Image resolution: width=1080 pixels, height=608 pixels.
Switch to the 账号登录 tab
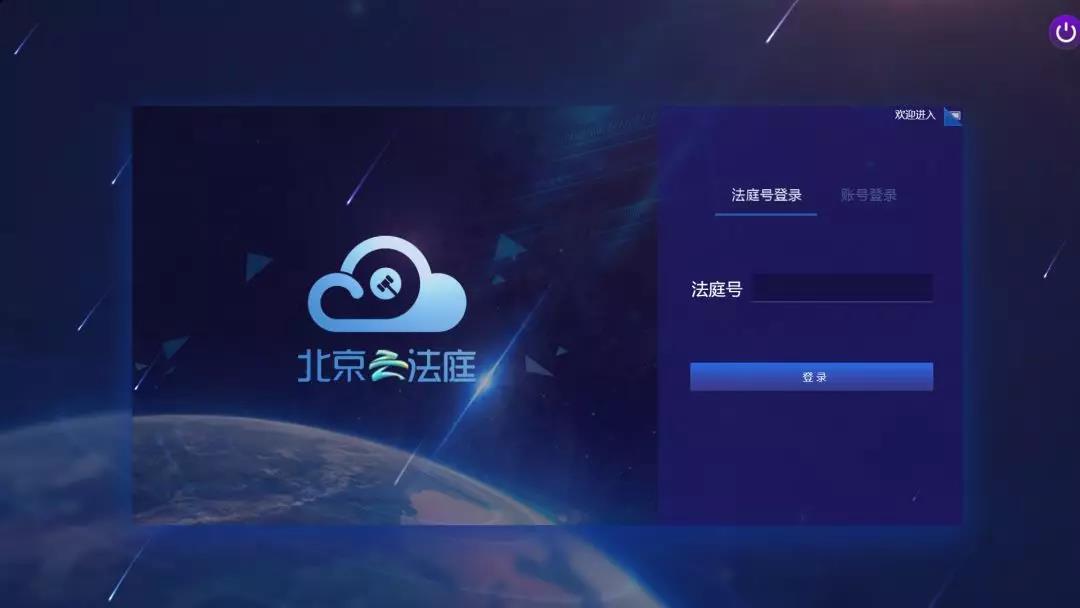click(869, 196)
